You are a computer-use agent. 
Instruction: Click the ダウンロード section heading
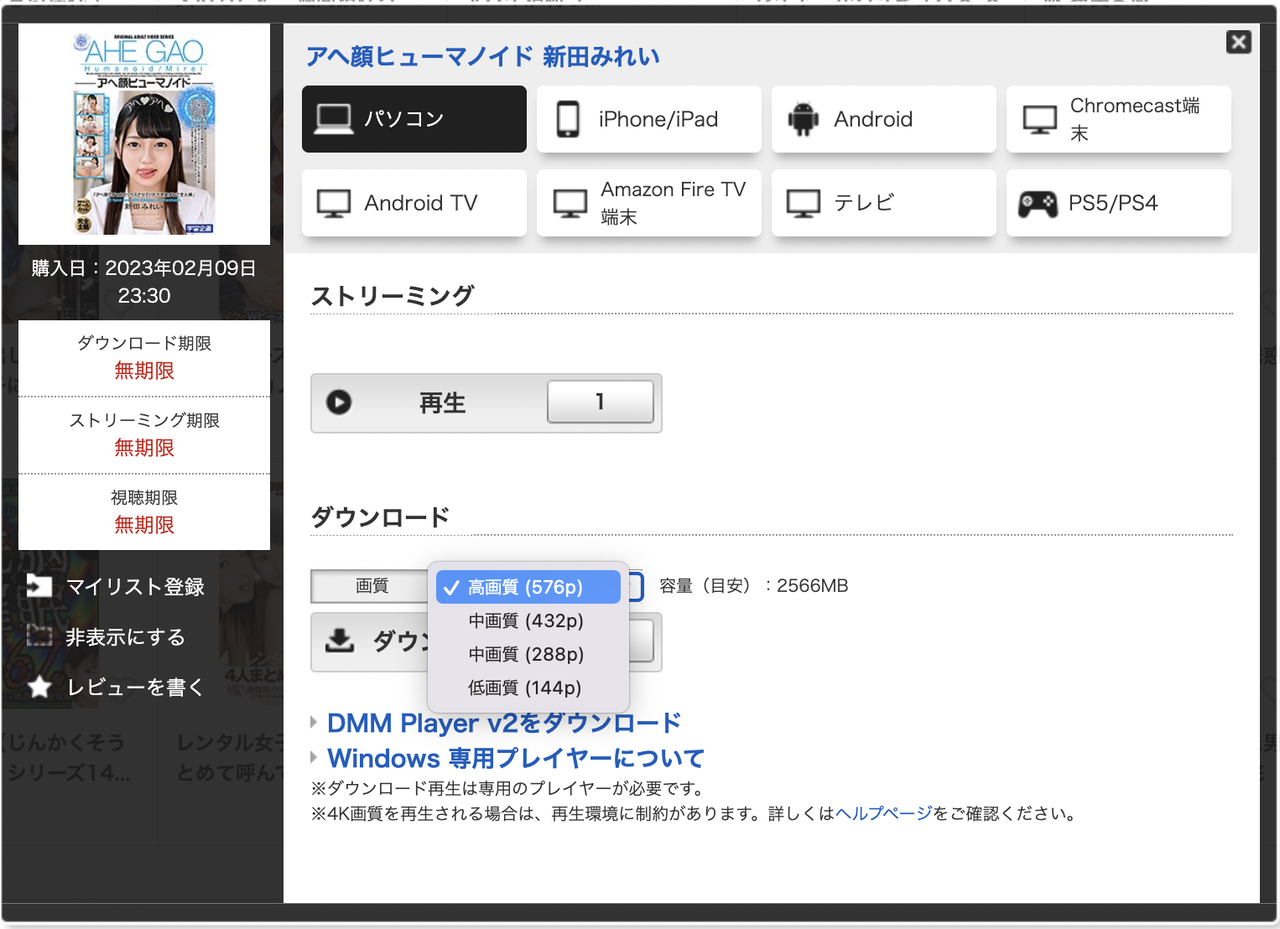(x=380, y=517)
